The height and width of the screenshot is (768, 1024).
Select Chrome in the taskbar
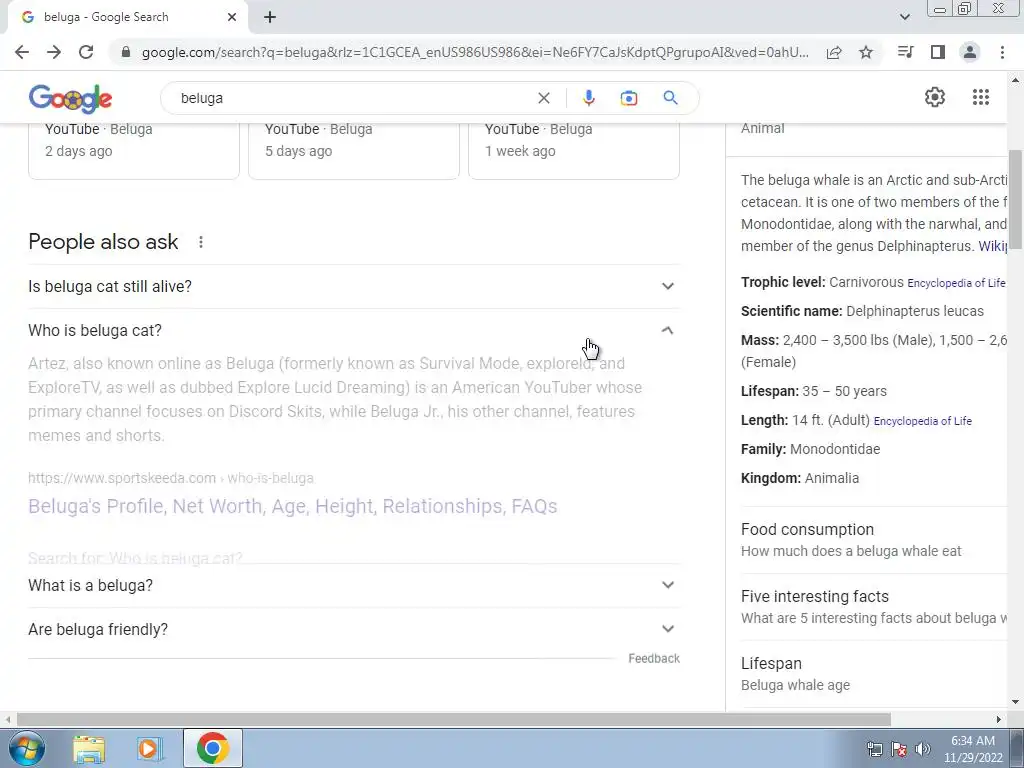coord(212,748)
